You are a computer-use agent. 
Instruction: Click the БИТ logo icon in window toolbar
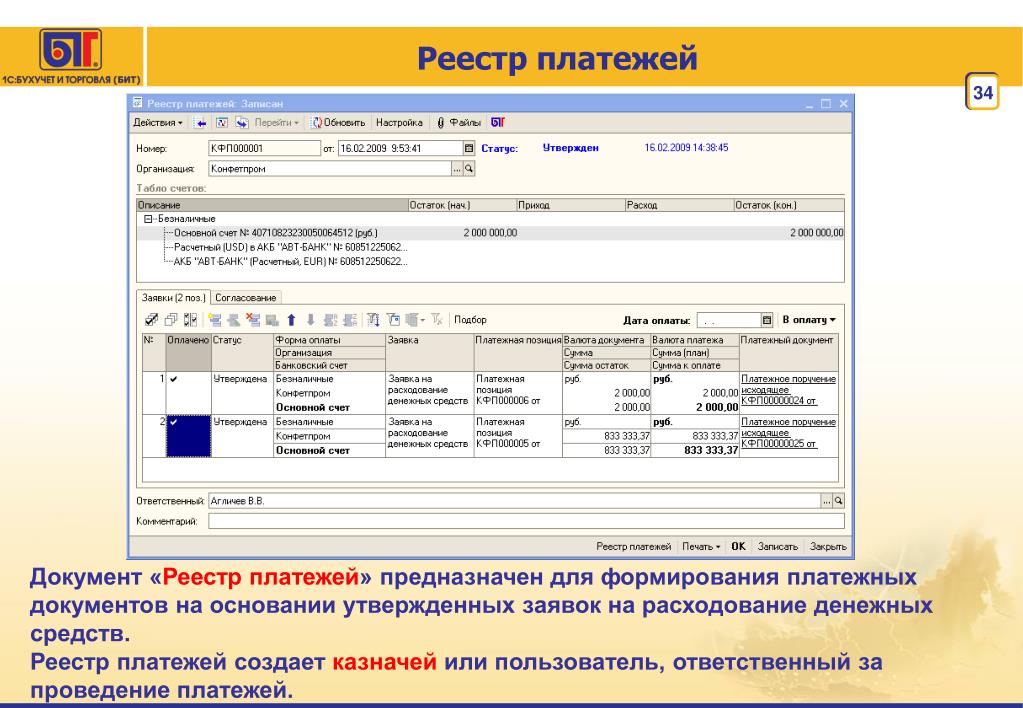pyautogui.click(x=498, y=123)
